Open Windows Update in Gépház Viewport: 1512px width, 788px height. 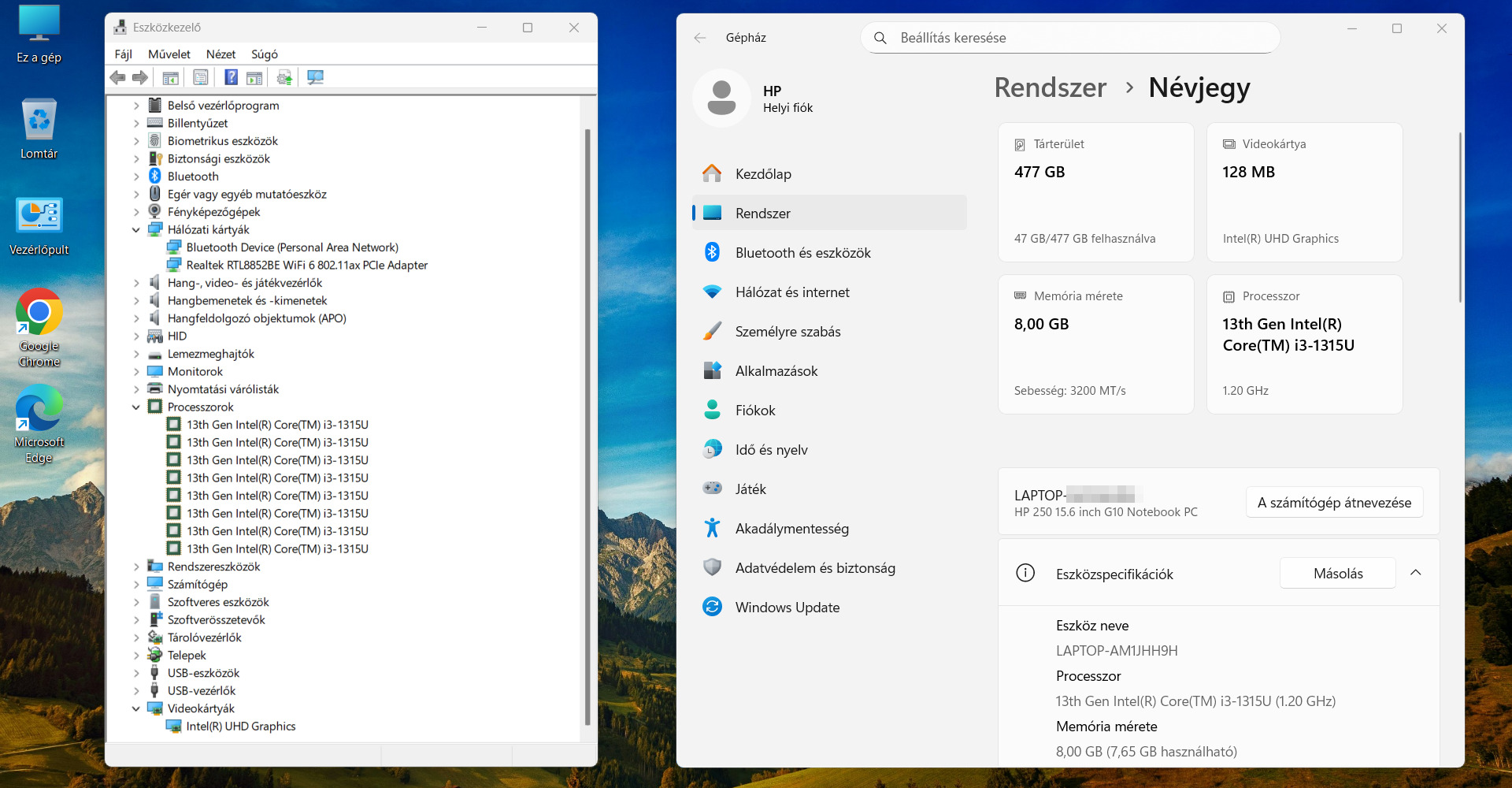(829, 607)
